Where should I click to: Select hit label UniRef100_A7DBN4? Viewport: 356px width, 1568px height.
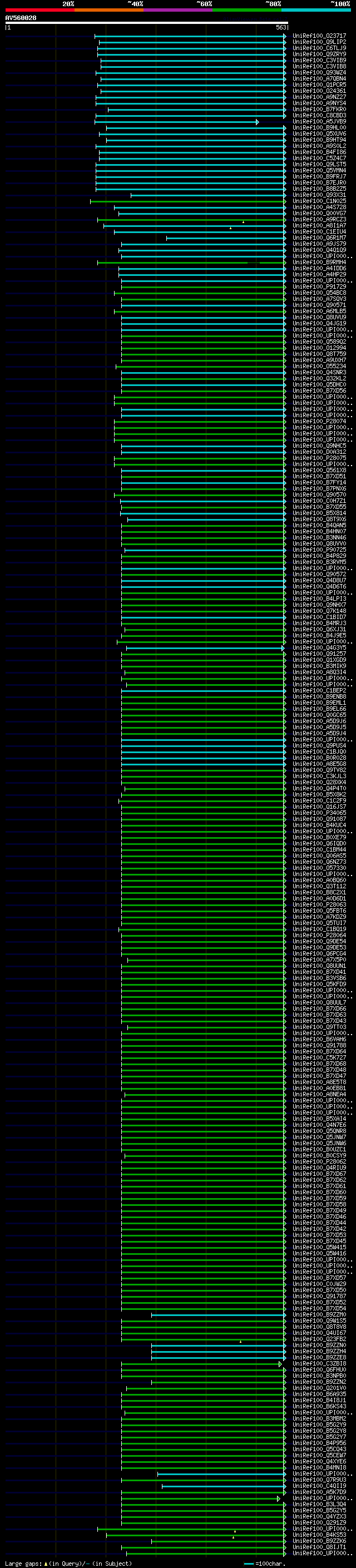coord(319,78)
